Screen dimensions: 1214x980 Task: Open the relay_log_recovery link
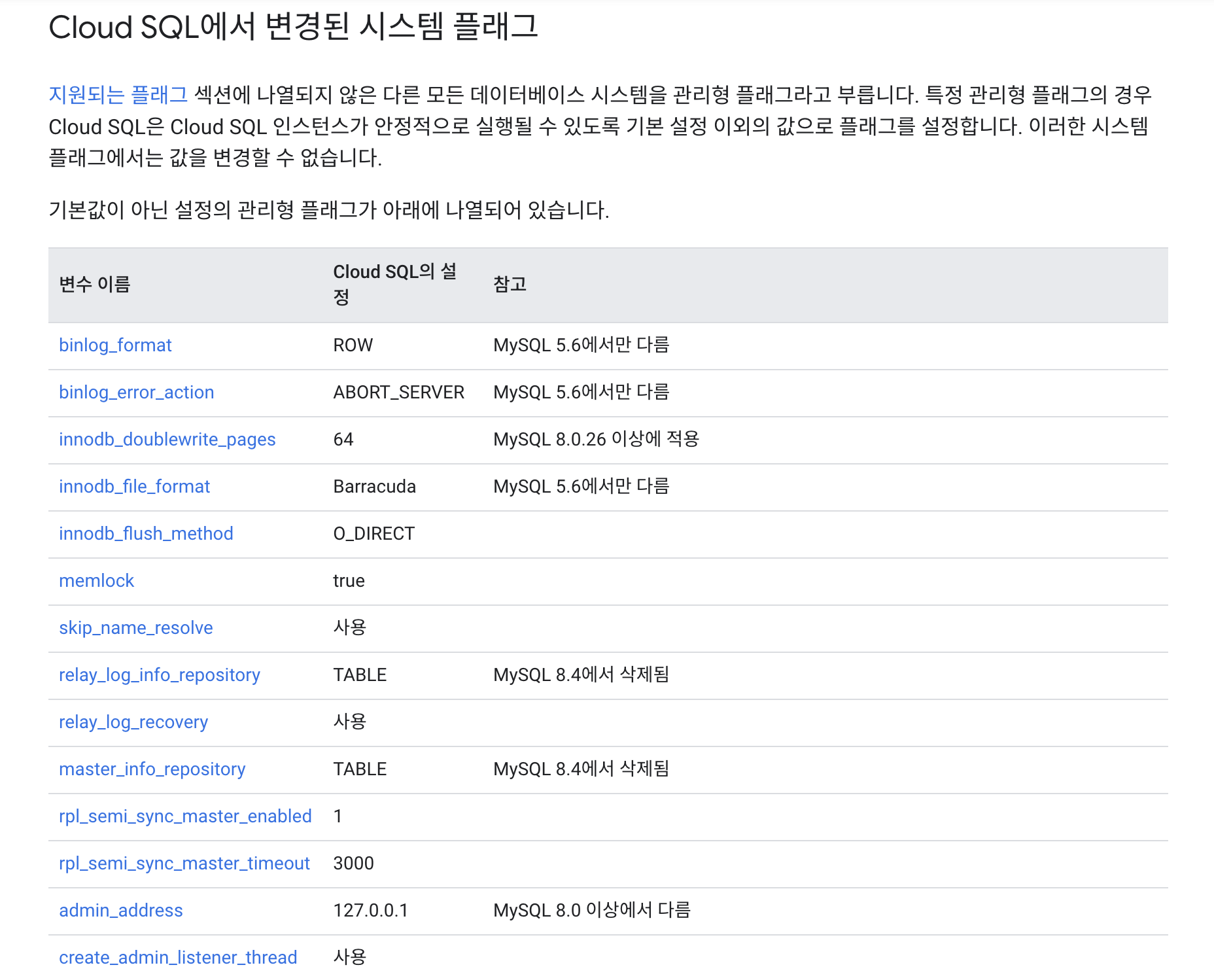click(x=133, y=722)
